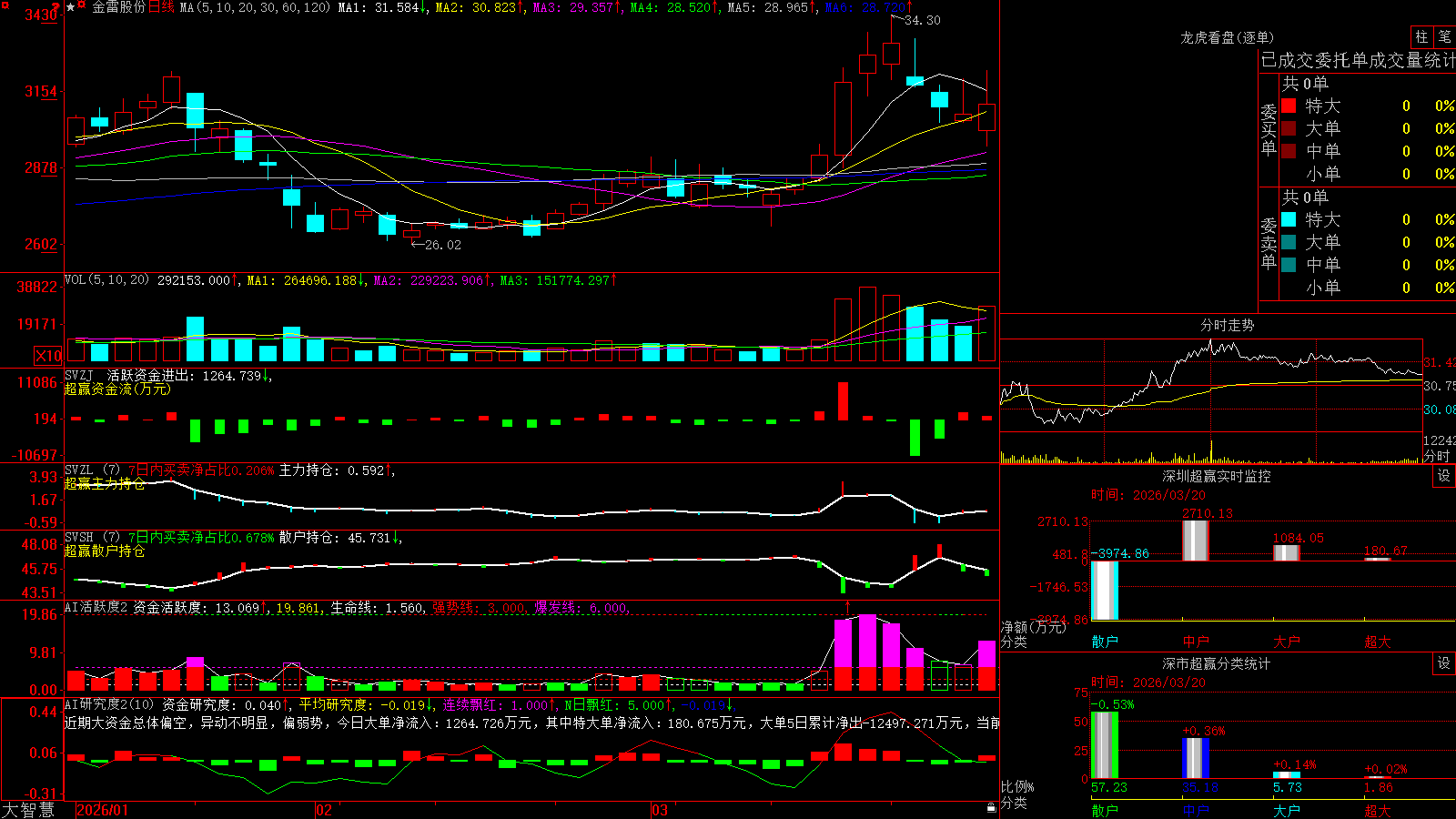Switch 龙虎看盘 to 笔 tick view
Image resolution: width=1456 pixels, height=819 pixels.
point(1444,36)
